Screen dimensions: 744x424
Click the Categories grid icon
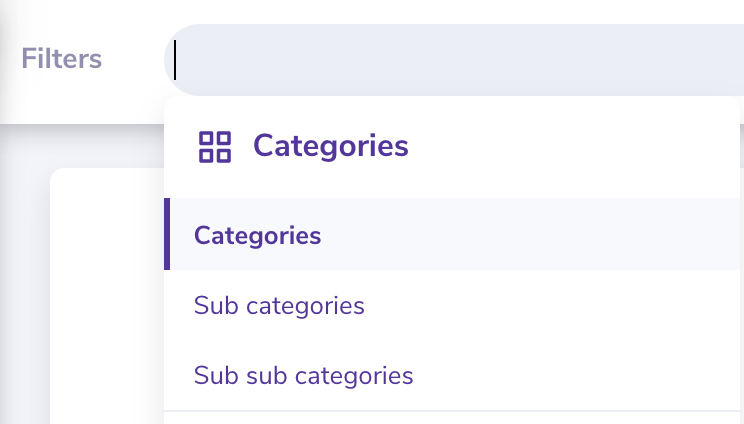pos(215,147)
